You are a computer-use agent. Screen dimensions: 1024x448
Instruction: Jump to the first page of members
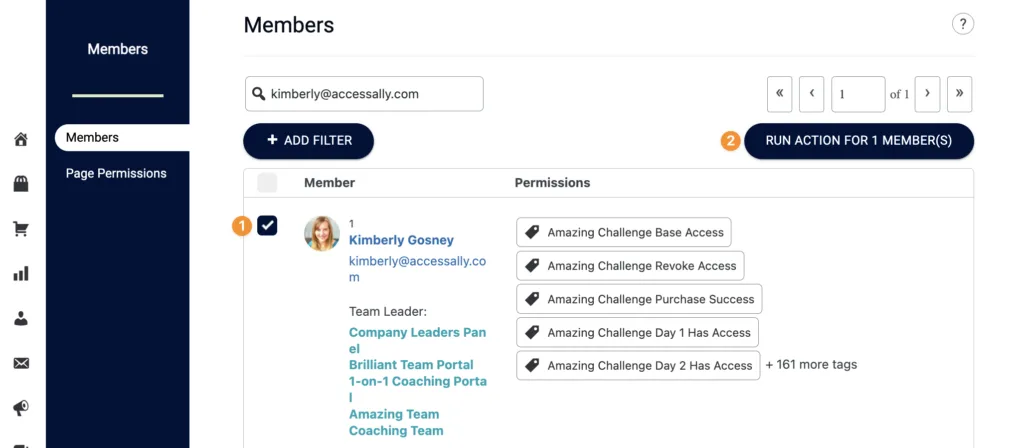pyautogui.click(x=779, y=94)
